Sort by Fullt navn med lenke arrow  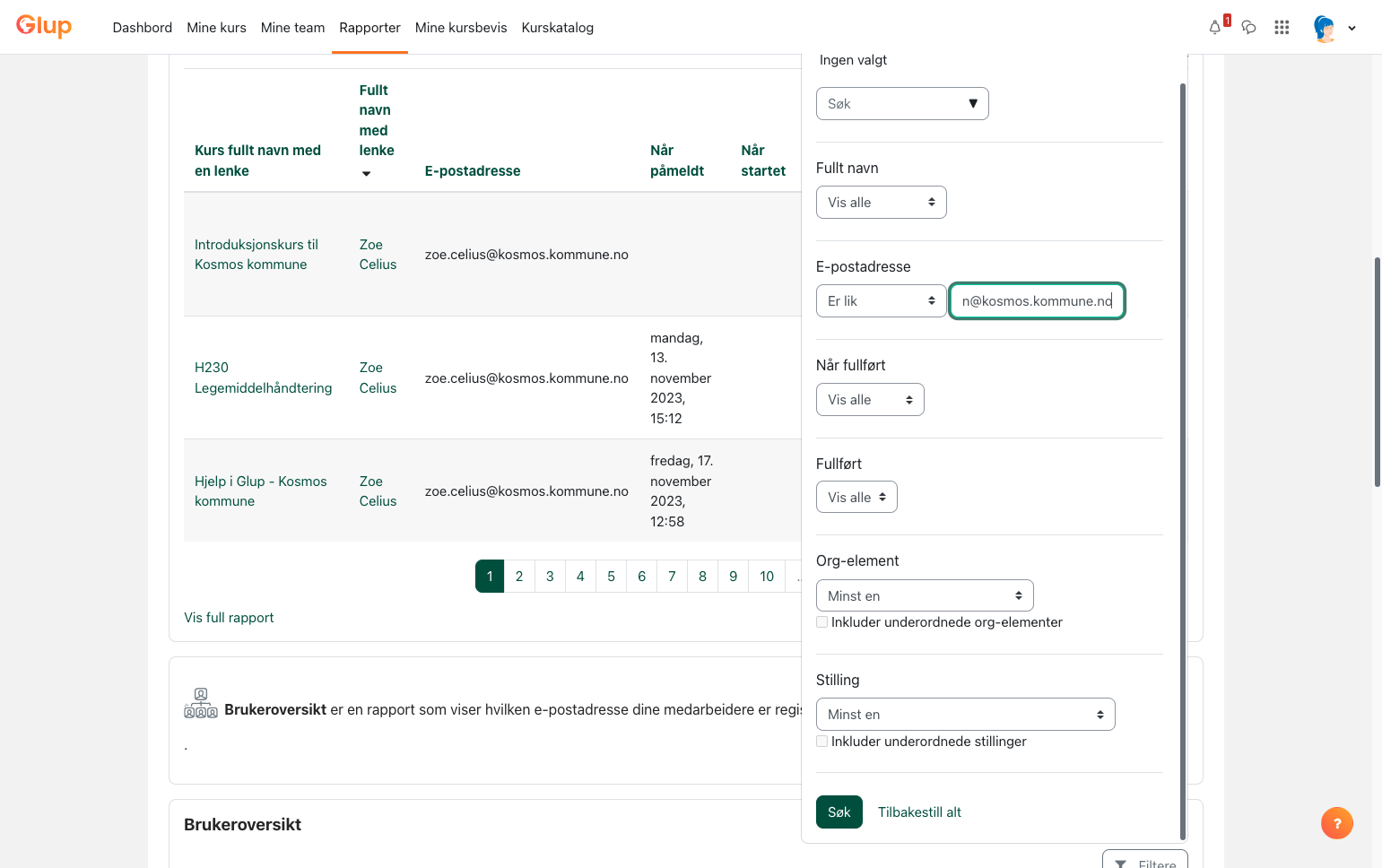366,173
